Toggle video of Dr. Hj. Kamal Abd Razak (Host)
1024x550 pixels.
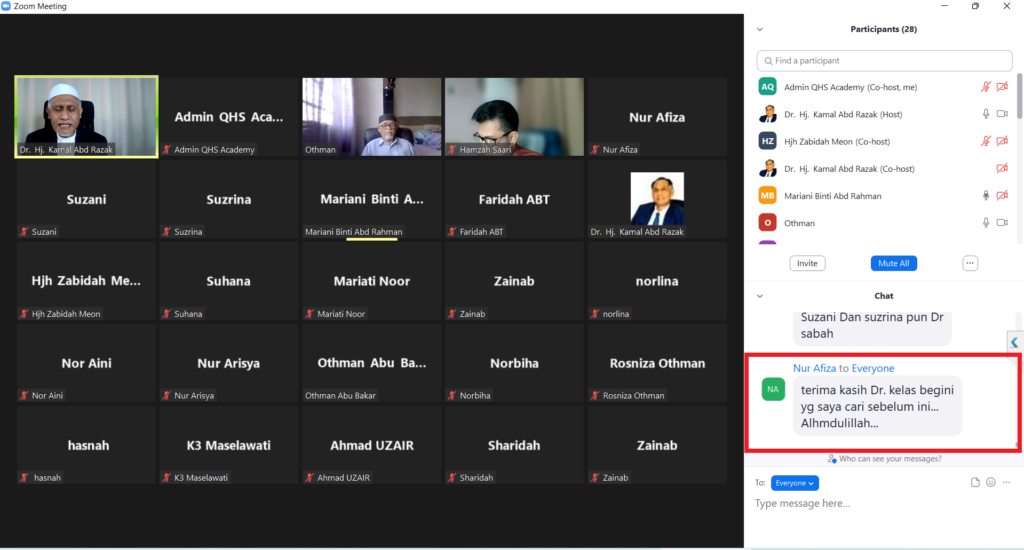[1002, 114]
